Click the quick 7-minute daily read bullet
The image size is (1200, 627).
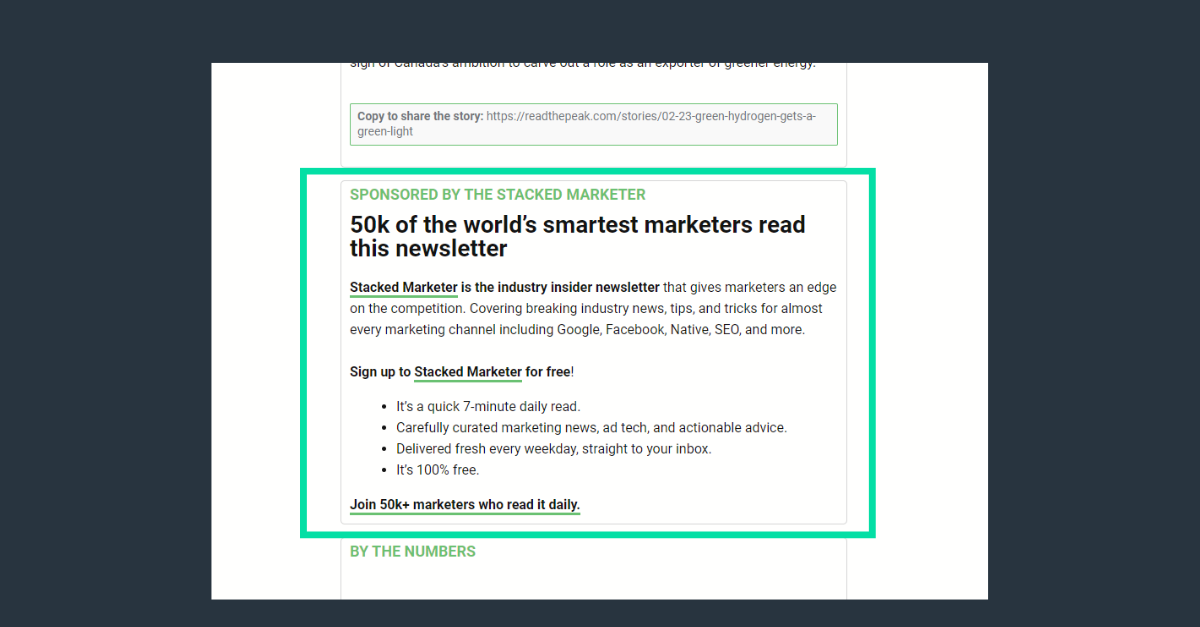coord(488,406)
